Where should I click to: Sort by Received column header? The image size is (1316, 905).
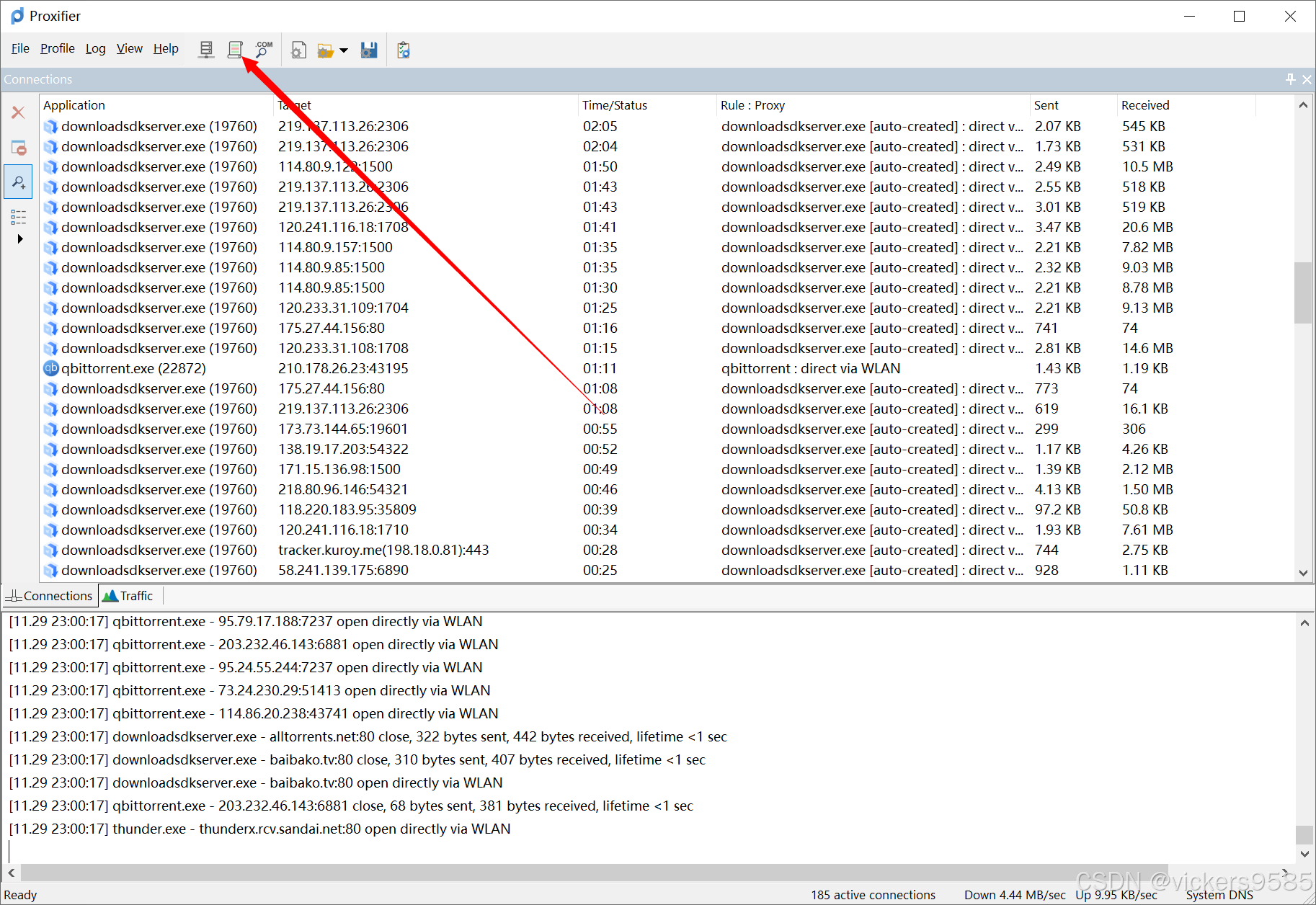[1186, 105]
